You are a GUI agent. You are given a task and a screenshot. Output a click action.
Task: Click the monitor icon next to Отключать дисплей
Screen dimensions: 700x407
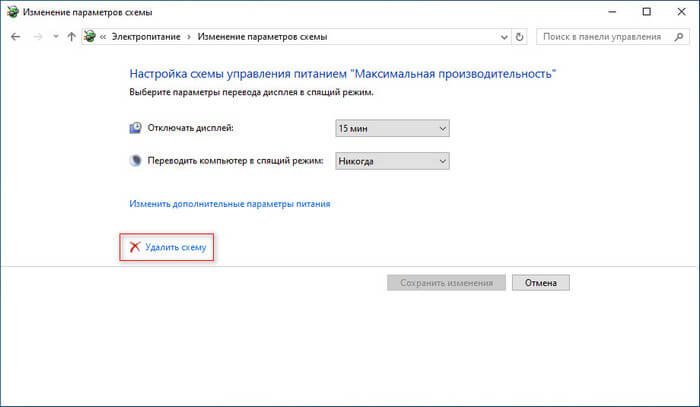[136, 128]
